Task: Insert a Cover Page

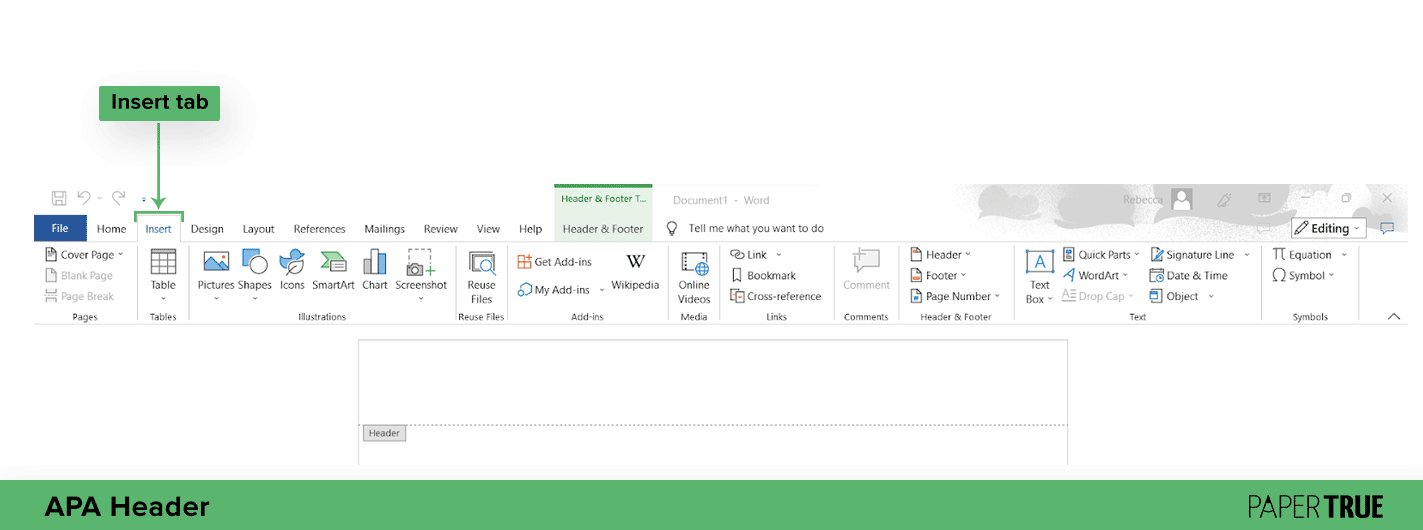Action: tap(85, 255)
